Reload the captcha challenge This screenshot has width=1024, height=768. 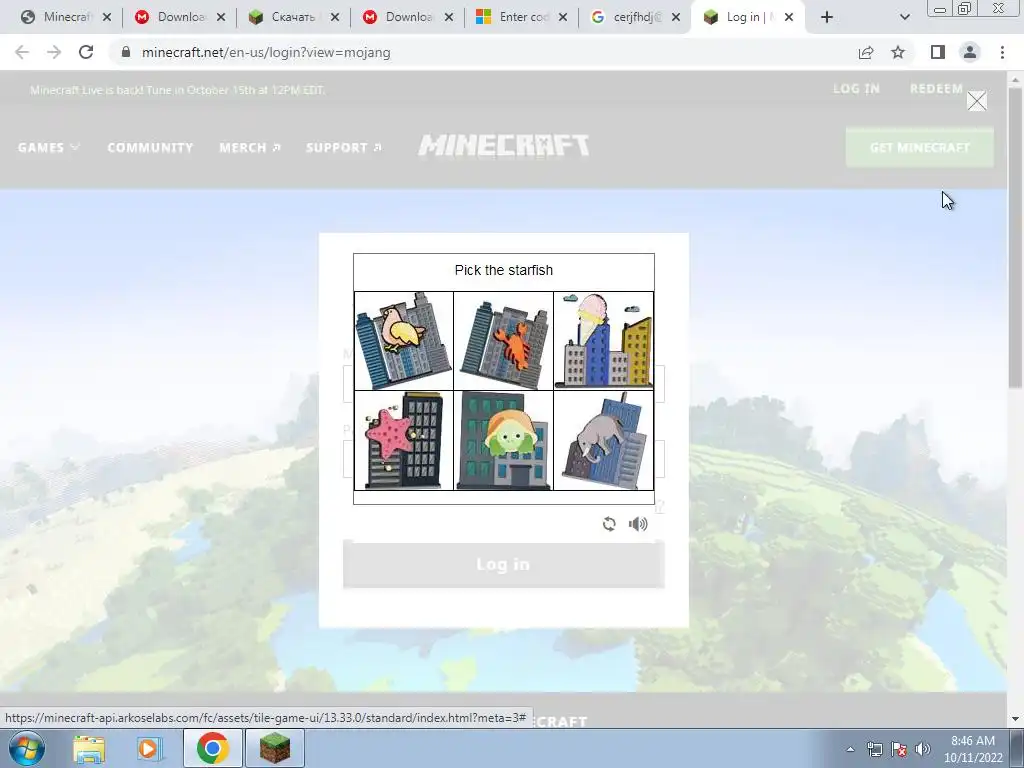tap(609, 524)
